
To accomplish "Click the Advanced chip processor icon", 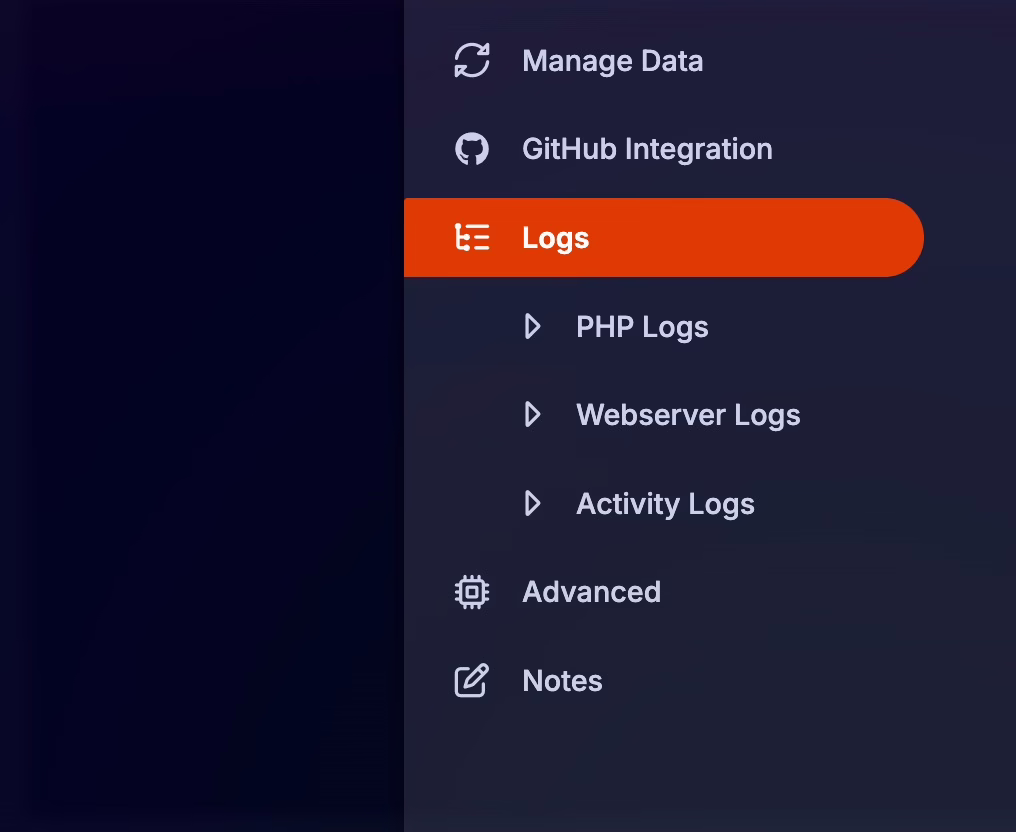I will point(472,592).
